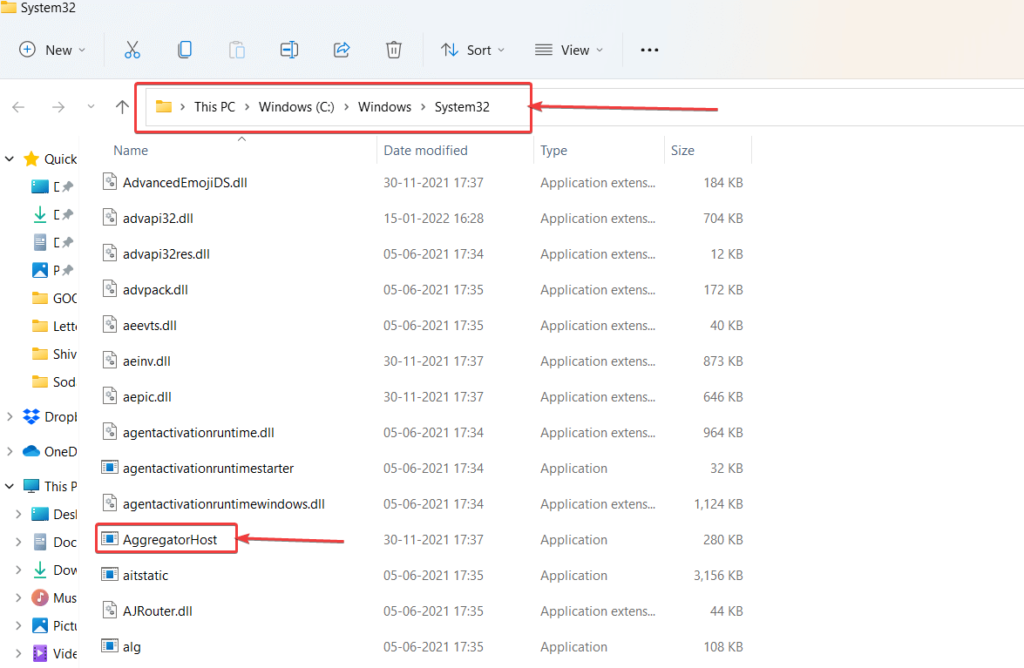The height and width of the screenshot is (668, 1024).
Task: Expand the Downloads folder node
Action: (x=18, y=570)
